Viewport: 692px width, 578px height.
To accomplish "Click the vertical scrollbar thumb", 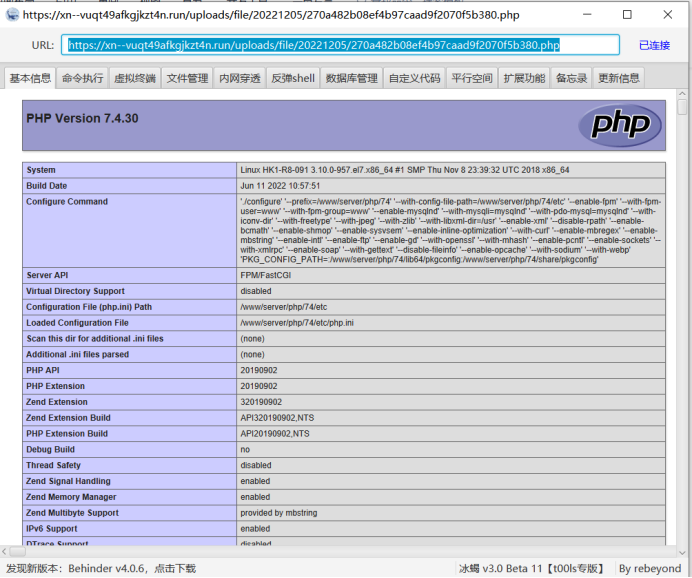I will 682,107.
